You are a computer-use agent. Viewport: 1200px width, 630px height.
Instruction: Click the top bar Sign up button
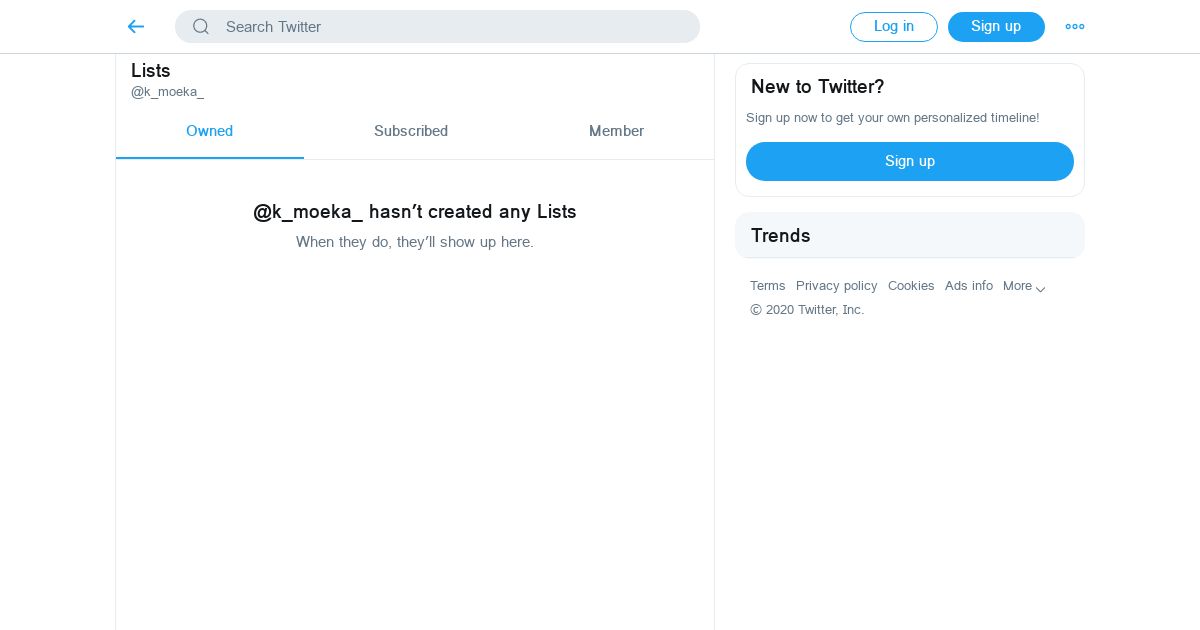tap(996, 27)
